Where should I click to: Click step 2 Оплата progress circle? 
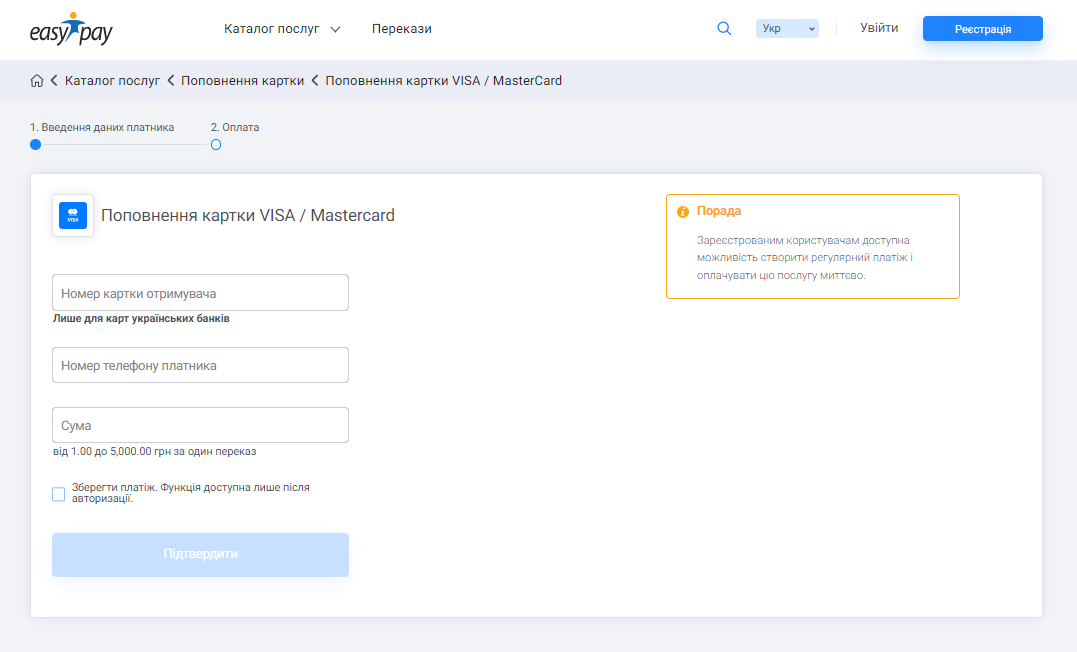click(216, 145)
